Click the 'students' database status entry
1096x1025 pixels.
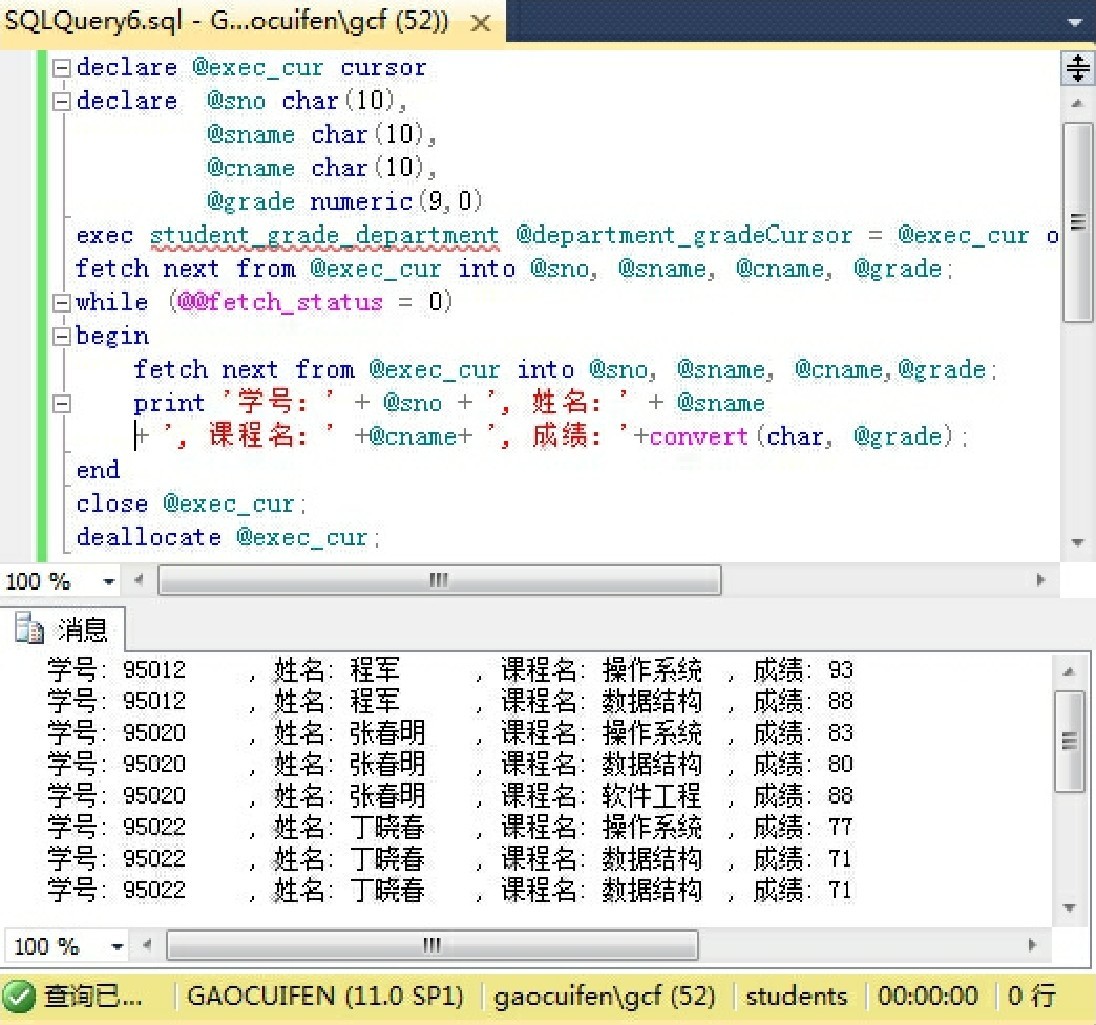(x=796, y=996)
